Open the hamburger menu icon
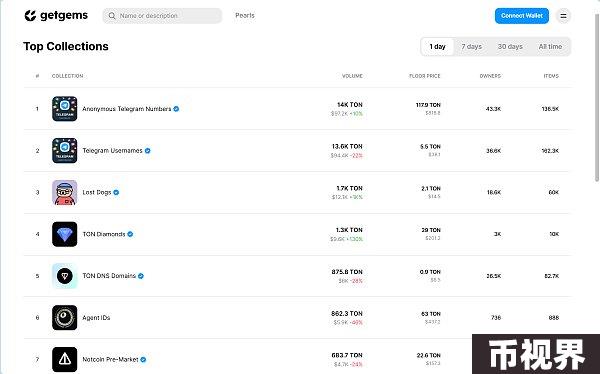600x374 pixels. pos(563,16)
